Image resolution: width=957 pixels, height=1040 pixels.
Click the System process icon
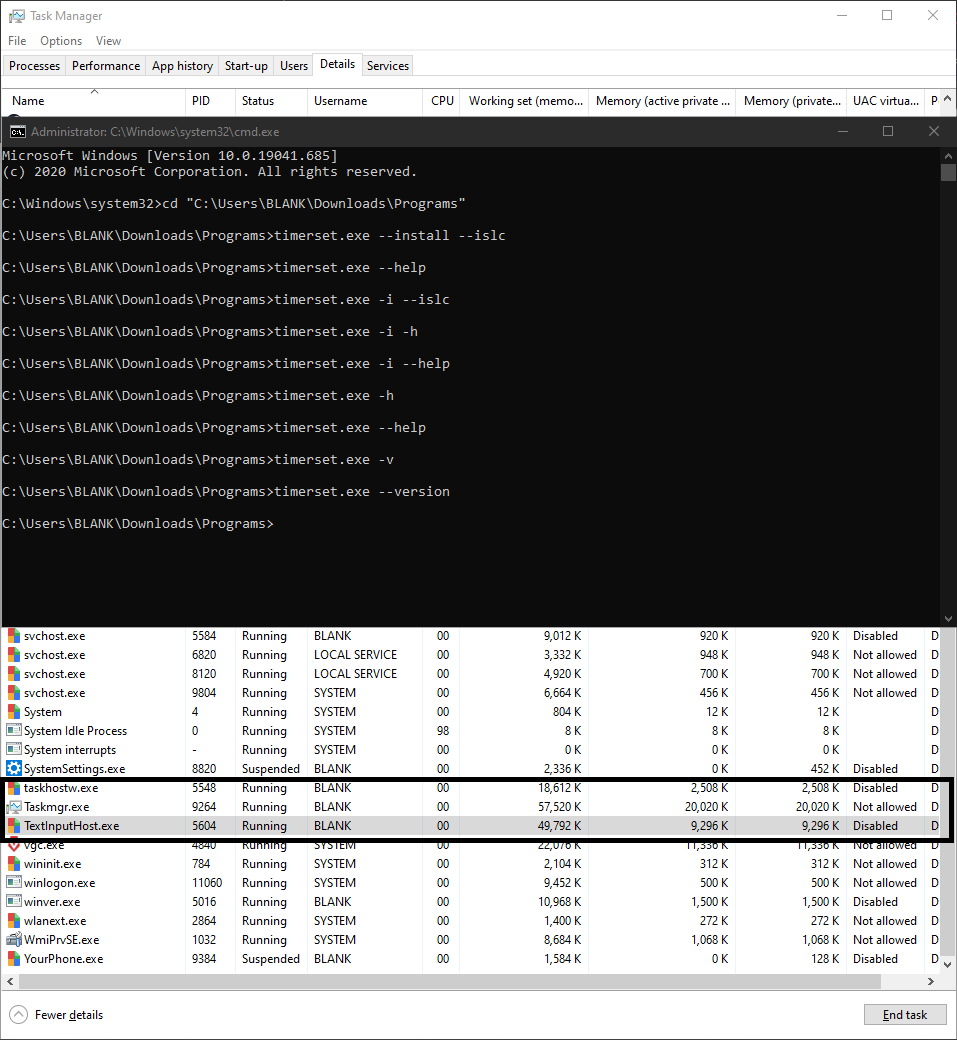(x=13, y=712)
